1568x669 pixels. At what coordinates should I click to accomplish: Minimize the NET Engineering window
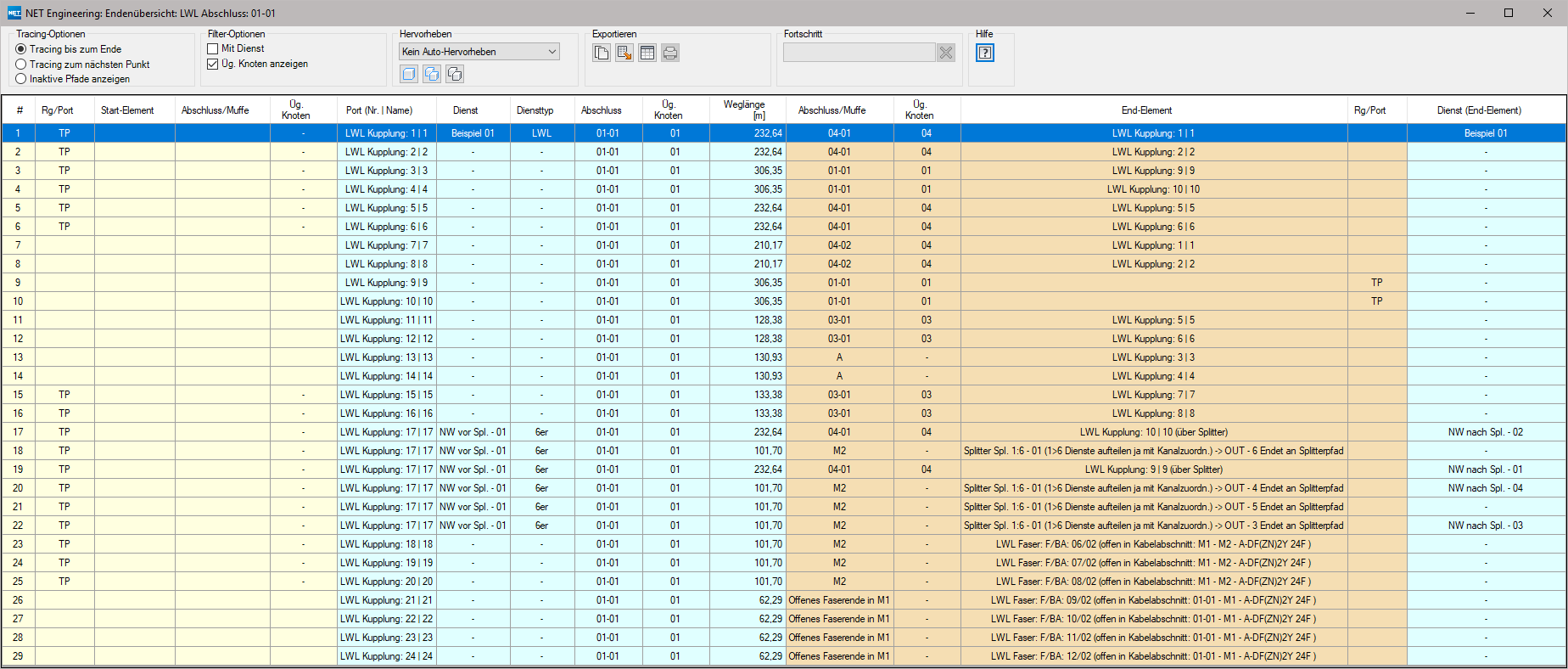pyautogui.click(x=1470, y=13)
